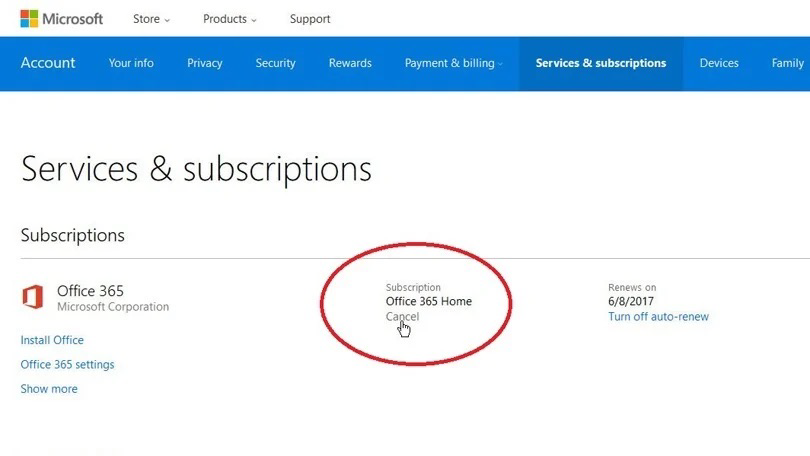The image size is (810, 456).
Task: Cancel the Office 365 Home subscription
Action: pos(402,317)
